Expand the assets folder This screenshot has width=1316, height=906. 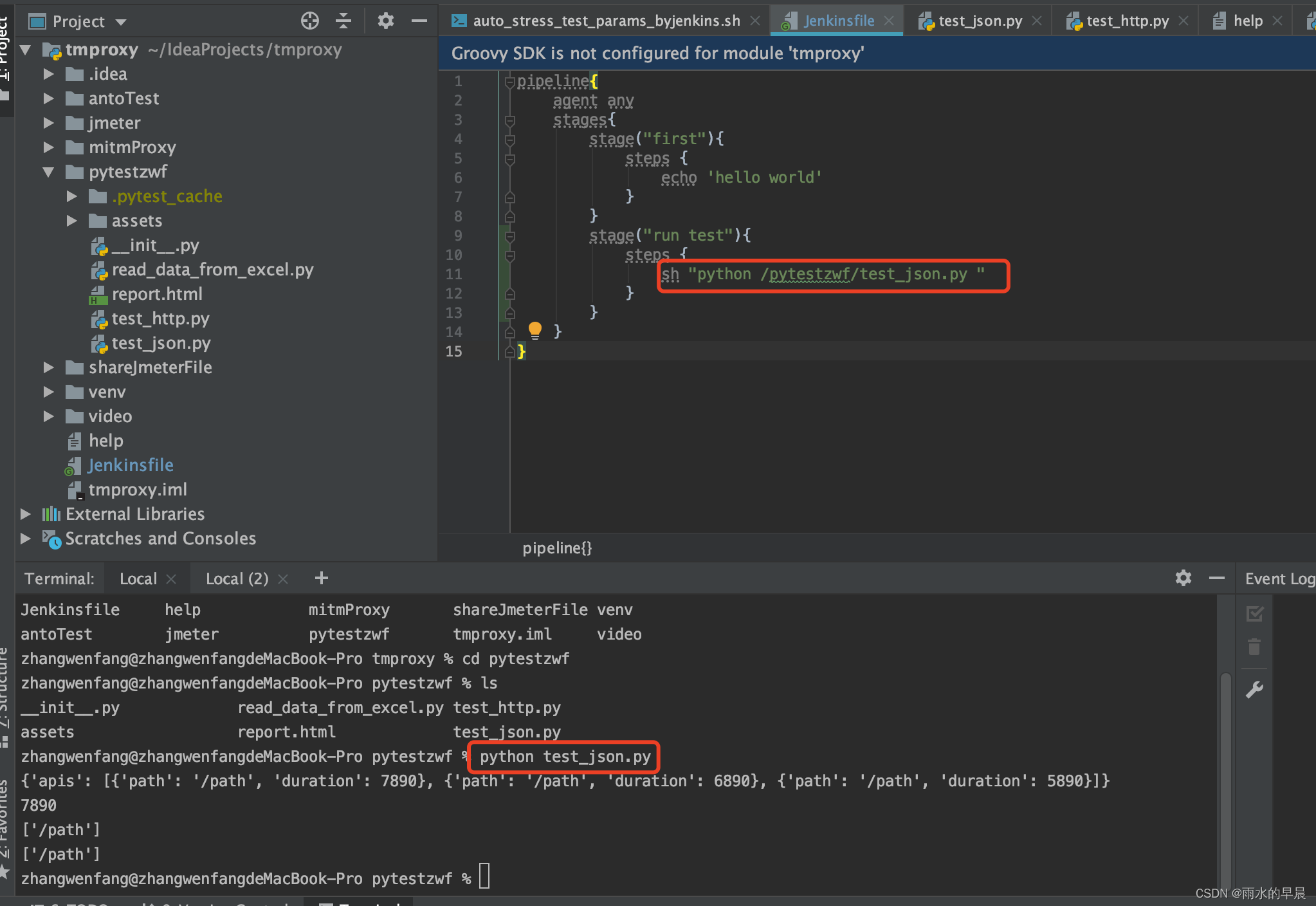(x=72, y=221)
